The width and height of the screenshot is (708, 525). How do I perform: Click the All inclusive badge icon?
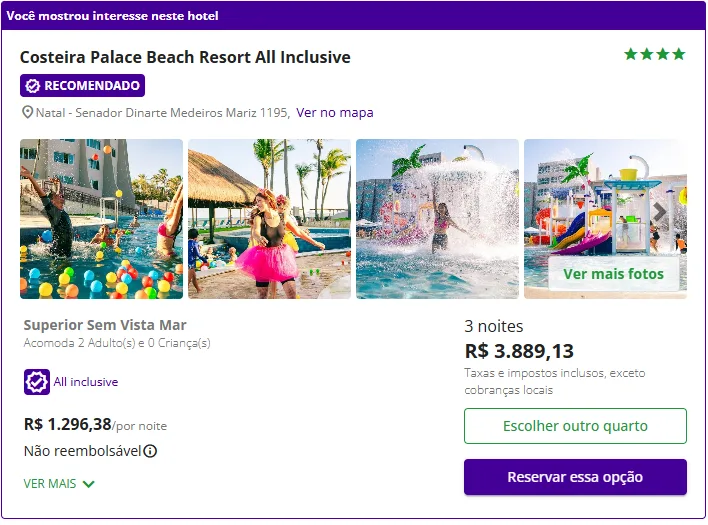[37, 382]
